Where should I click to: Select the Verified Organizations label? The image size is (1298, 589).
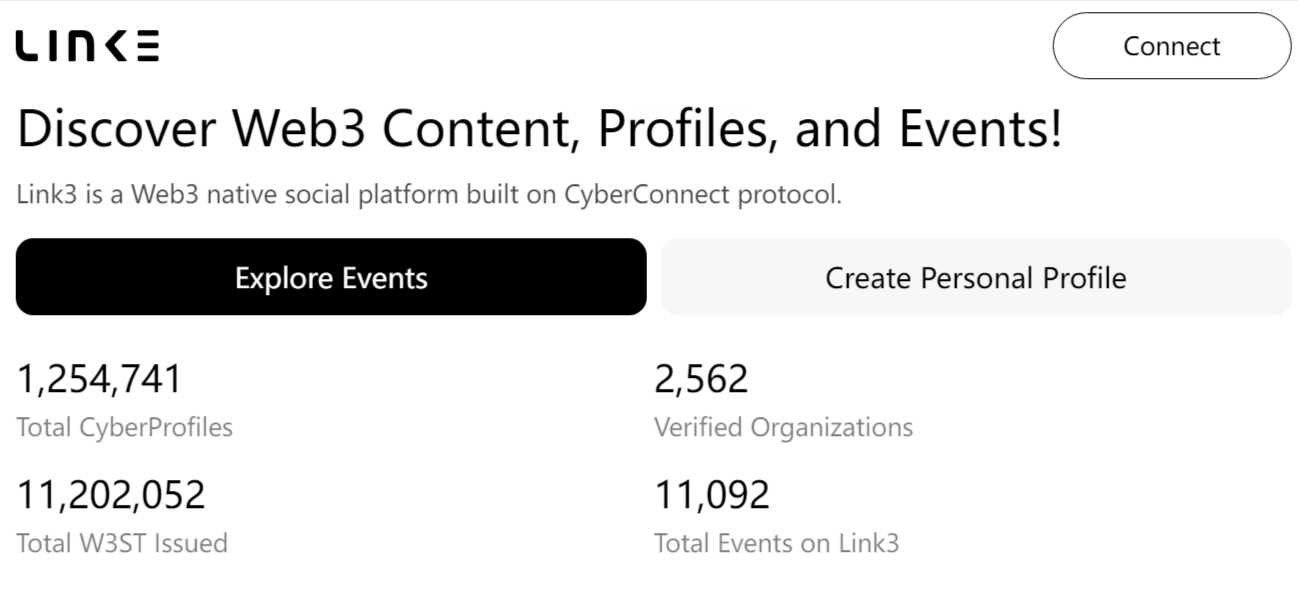click(x=783, y=428)
